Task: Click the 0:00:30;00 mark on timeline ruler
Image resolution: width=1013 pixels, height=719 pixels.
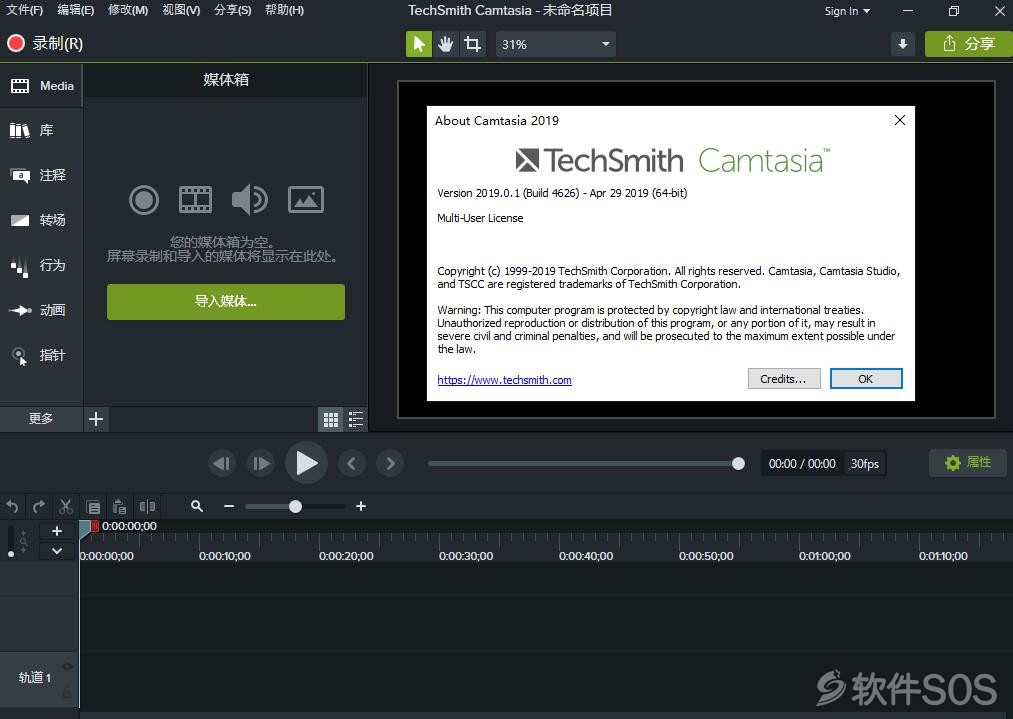Action: click(x=466, y=556)
